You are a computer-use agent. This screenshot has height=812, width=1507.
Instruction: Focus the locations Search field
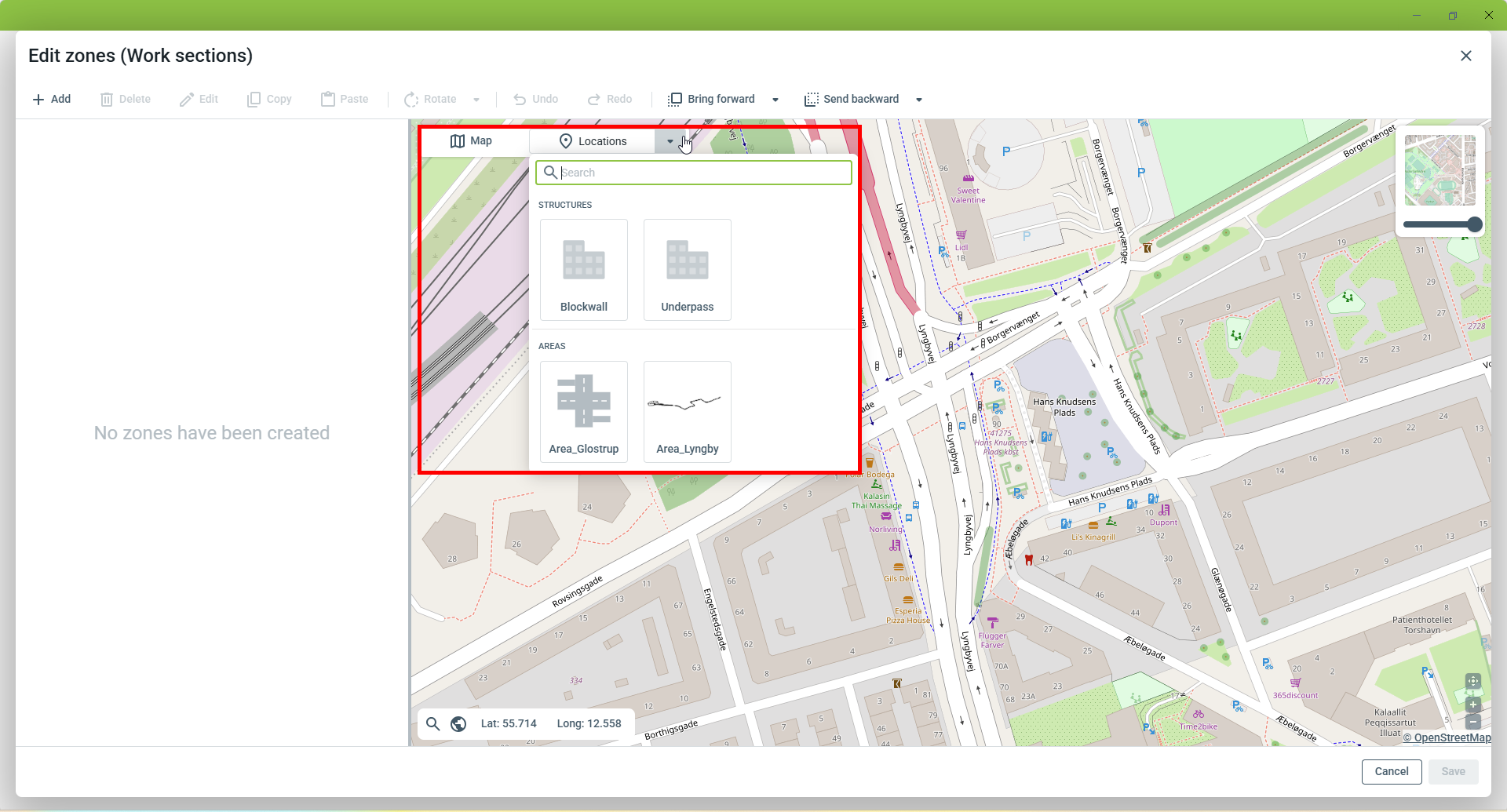[702, 173]
